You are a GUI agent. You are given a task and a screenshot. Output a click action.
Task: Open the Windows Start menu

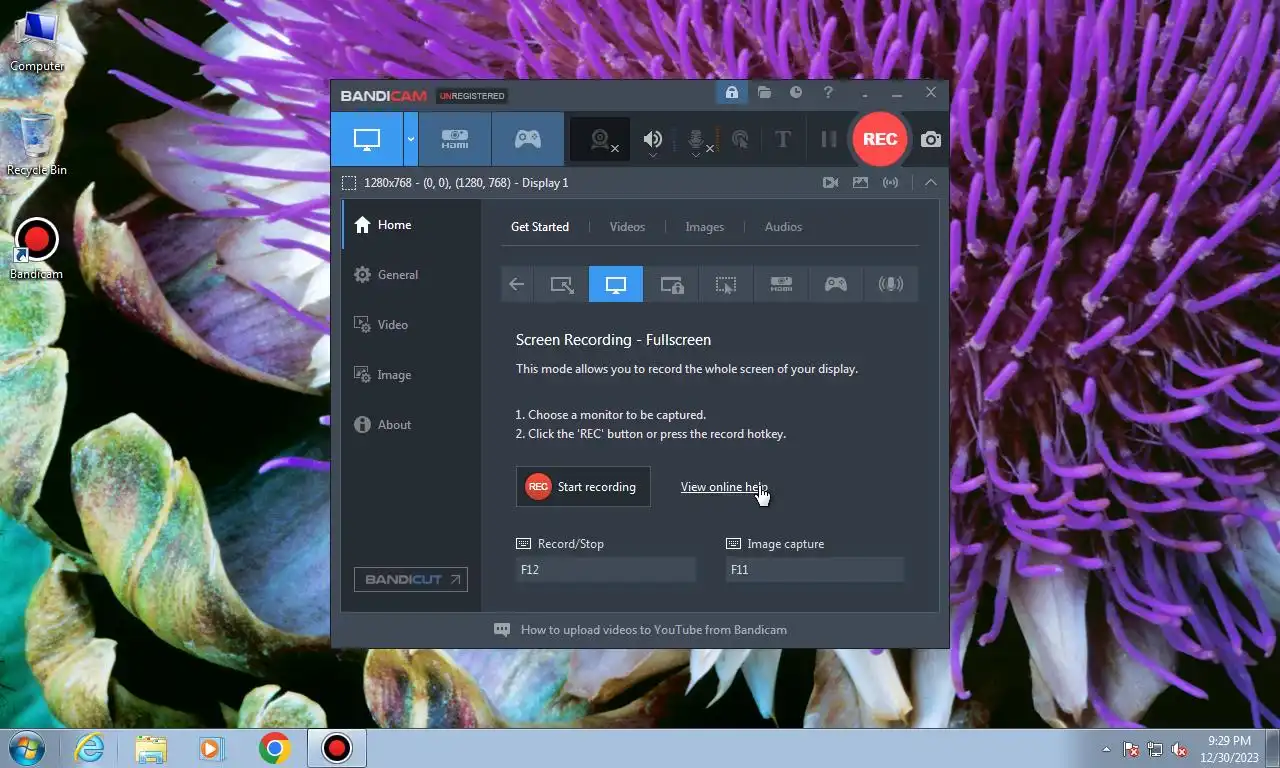pyautogui.click(x=25, y=748)
